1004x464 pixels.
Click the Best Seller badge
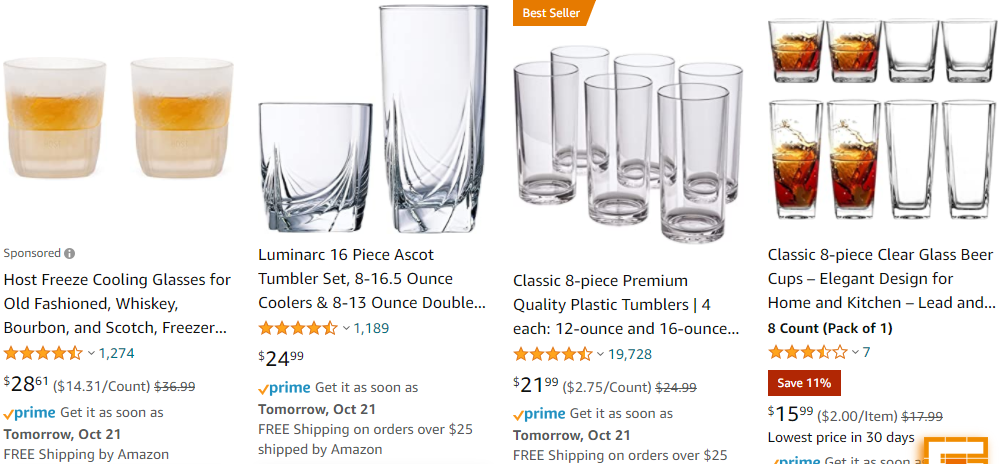click(x=551, y=13)
